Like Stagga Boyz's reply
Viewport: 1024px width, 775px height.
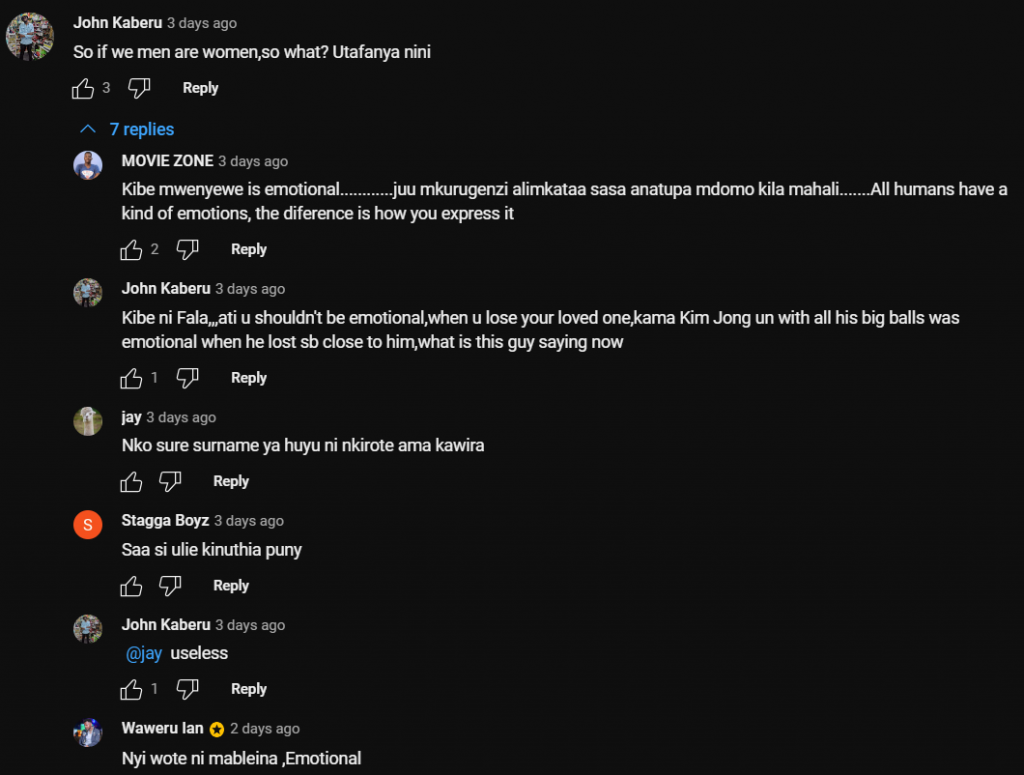tap(131, 586)
